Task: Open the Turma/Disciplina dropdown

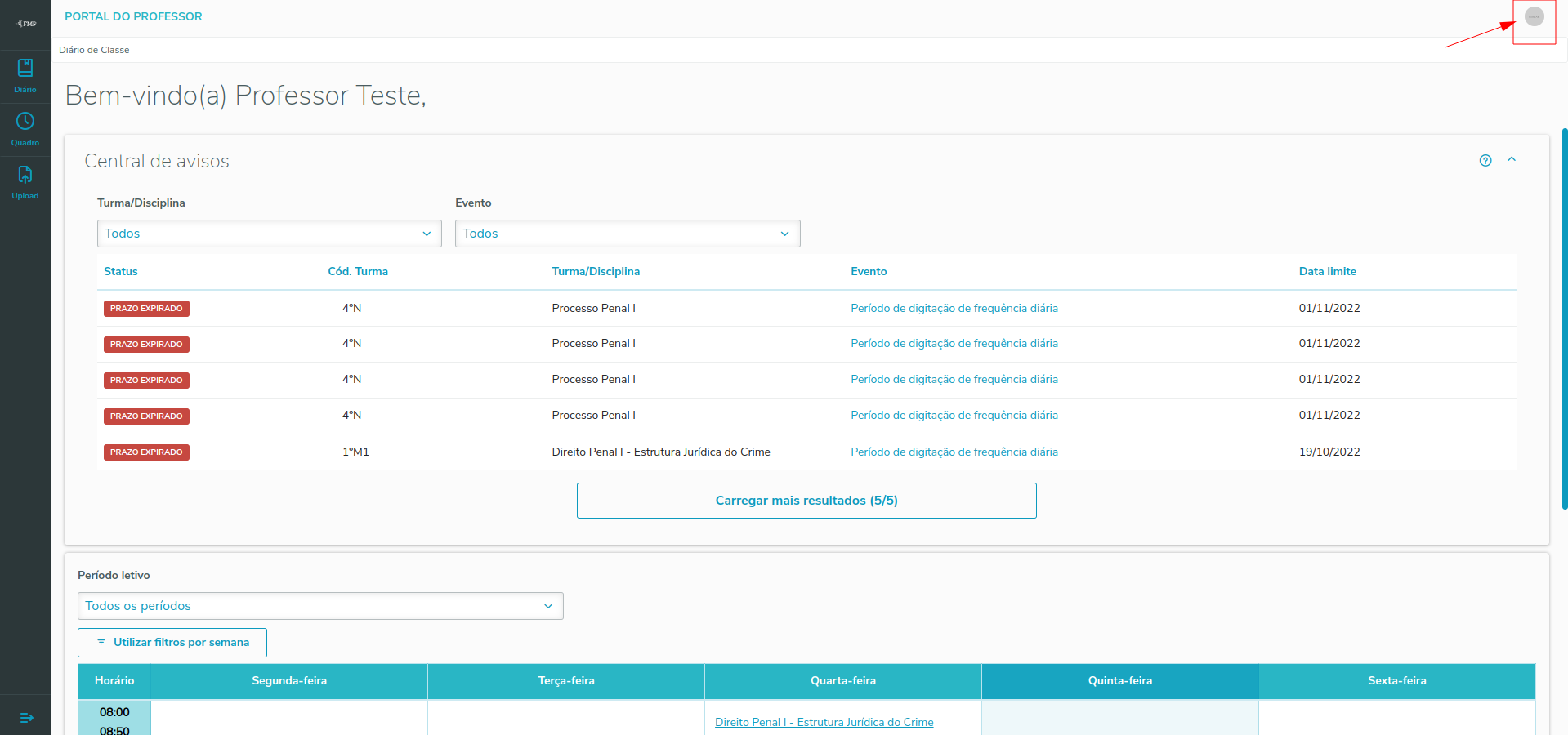Action: coord(269,234)
